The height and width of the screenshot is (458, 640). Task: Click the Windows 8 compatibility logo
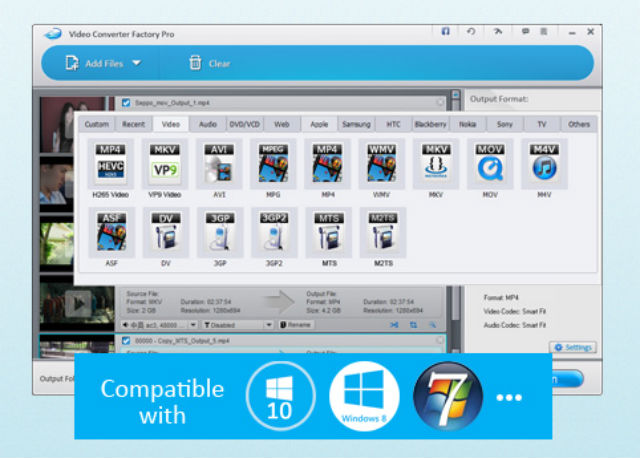(x=364, y=396)
